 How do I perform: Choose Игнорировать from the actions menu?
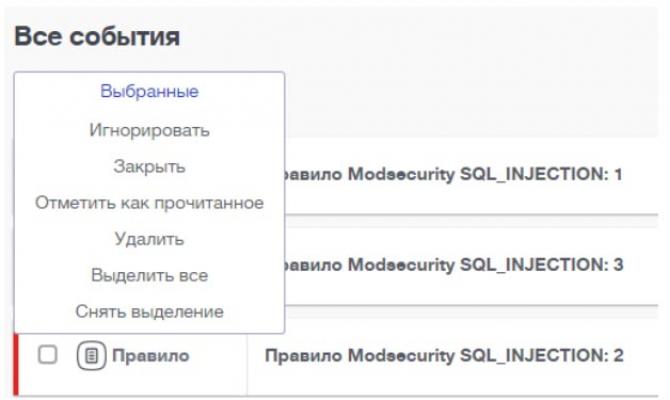(149, 130)
